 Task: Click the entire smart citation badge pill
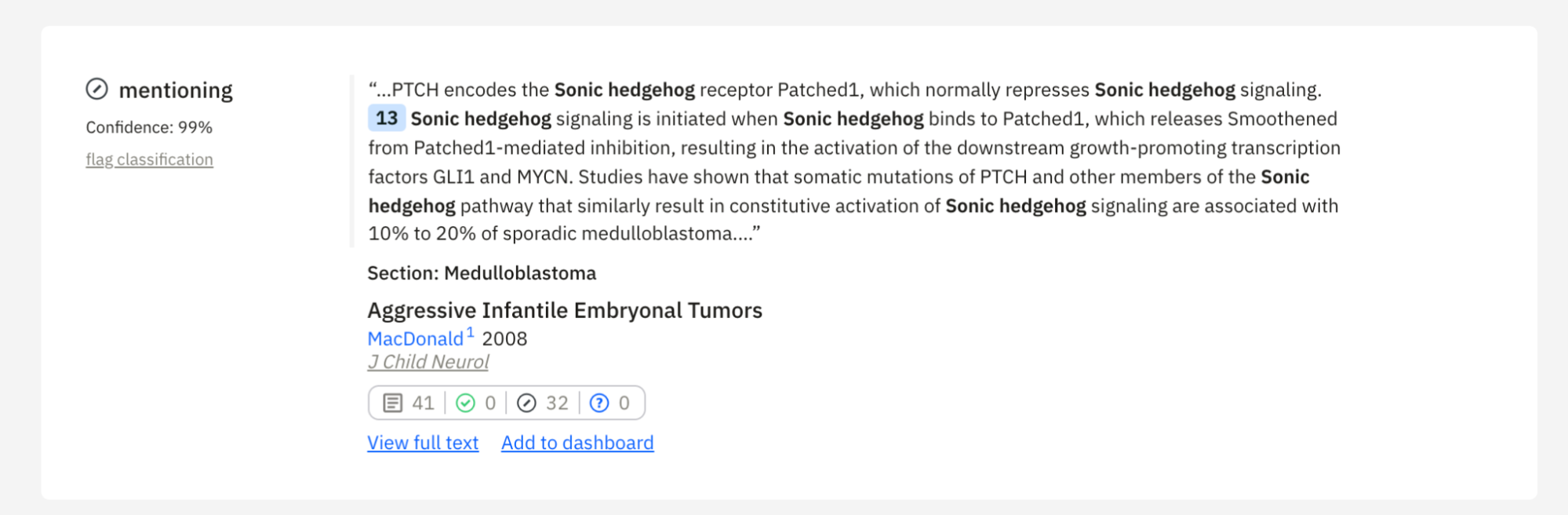tap(506, 402)
